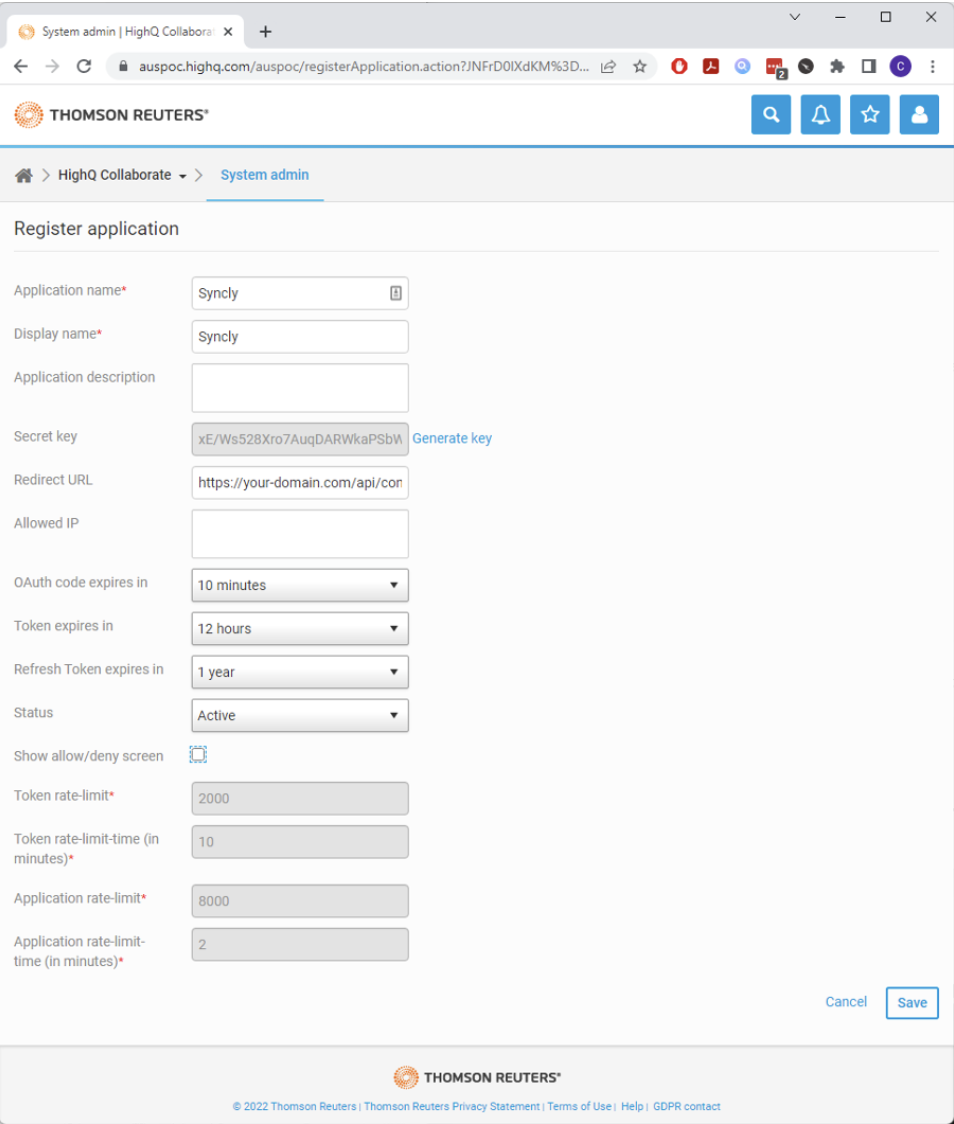Expand the HighQ Collaborate breadcrumb menu

pos(182,174)
